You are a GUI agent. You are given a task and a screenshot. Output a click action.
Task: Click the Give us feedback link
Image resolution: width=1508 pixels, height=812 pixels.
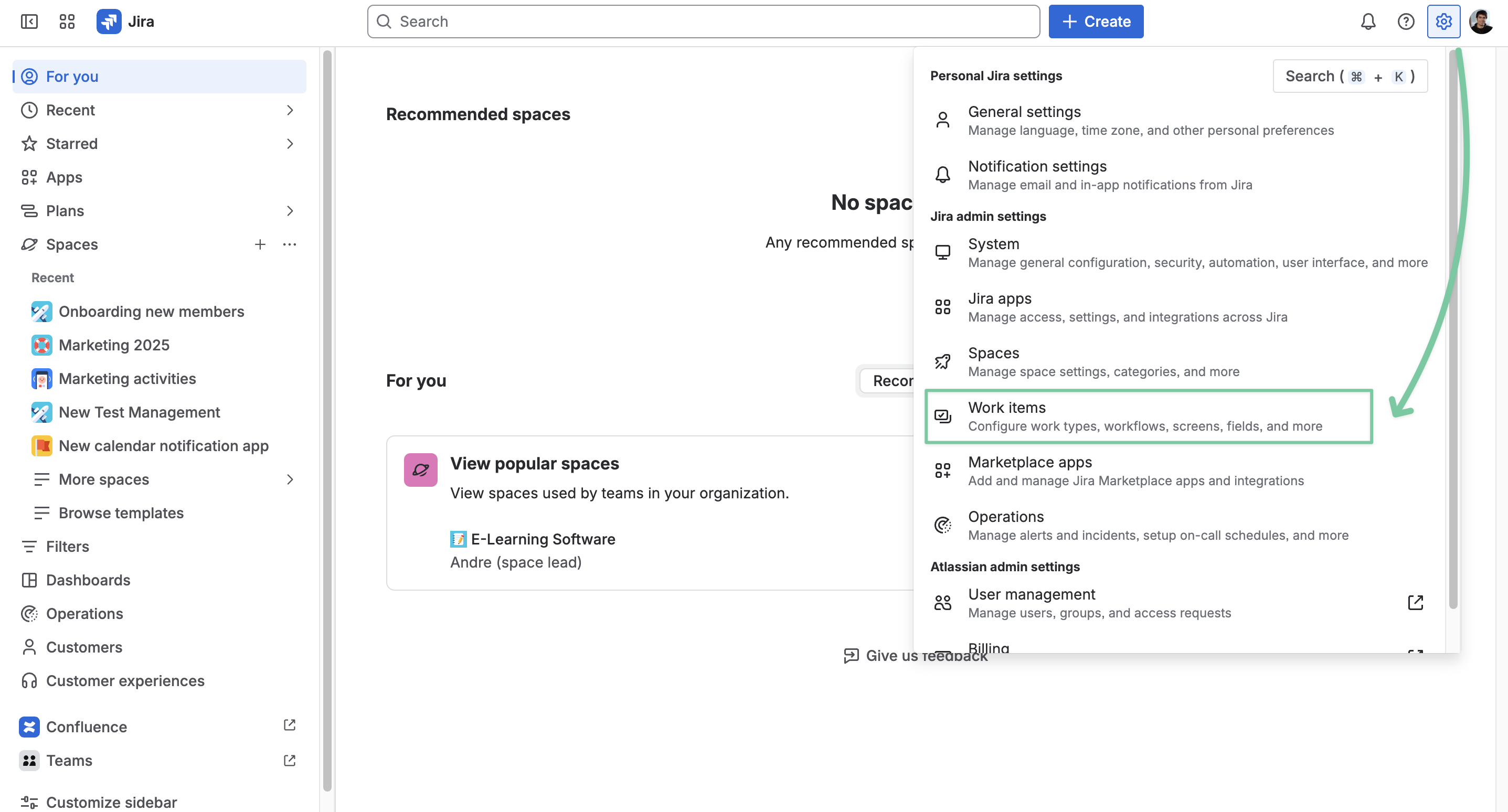click(x=916, y=656)
